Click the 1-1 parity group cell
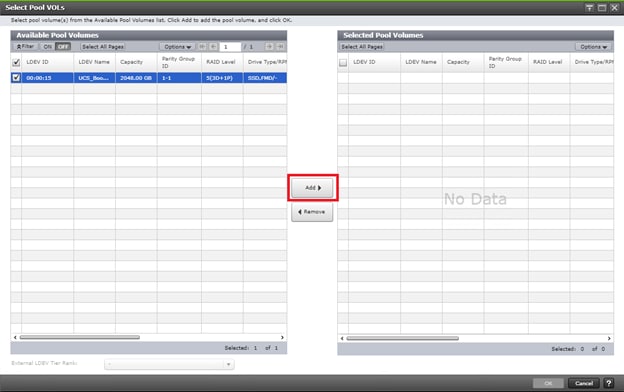624x392 pixels. point(179,78)
